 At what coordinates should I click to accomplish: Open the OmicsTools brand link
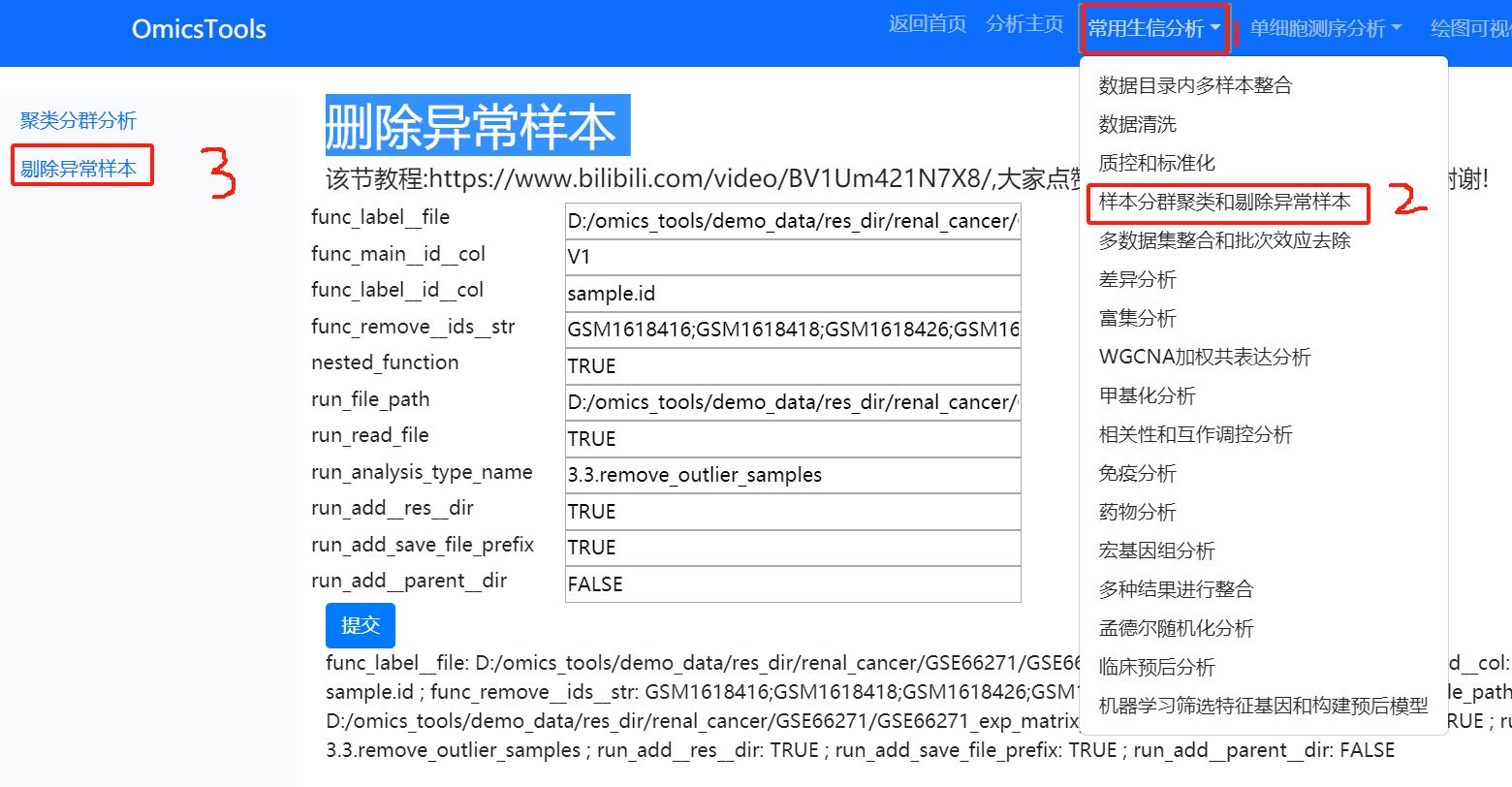pyautogui.click(x=199, y=29)
